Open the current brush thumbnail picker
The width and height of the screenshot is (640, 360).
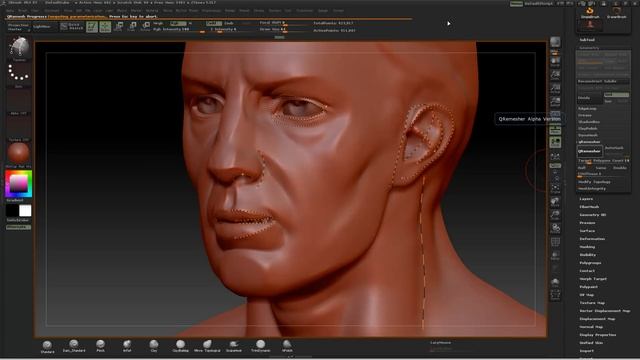[19, 49]
